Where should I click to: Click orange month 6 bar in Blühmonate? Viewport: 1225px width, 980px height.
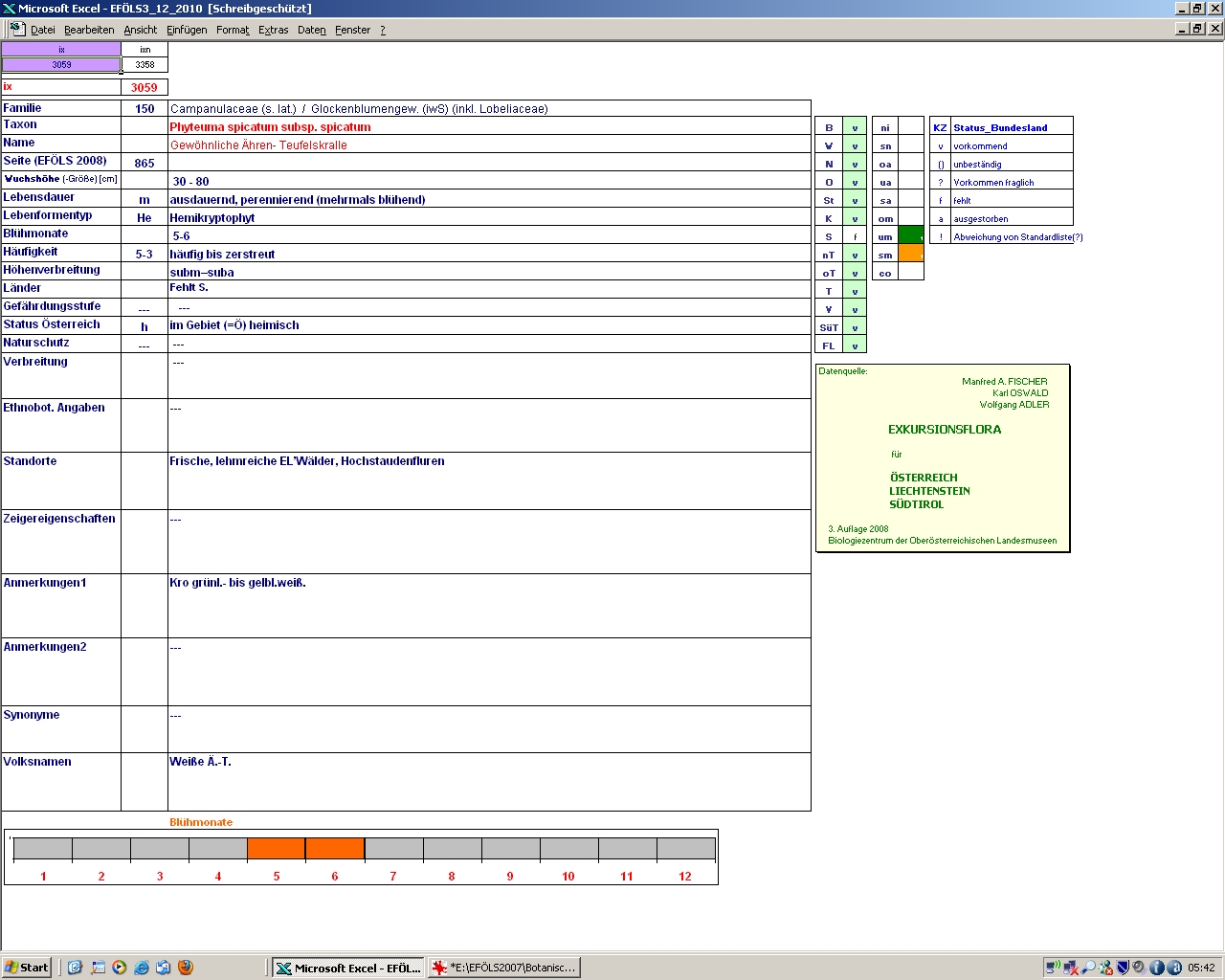pos(335,849)
